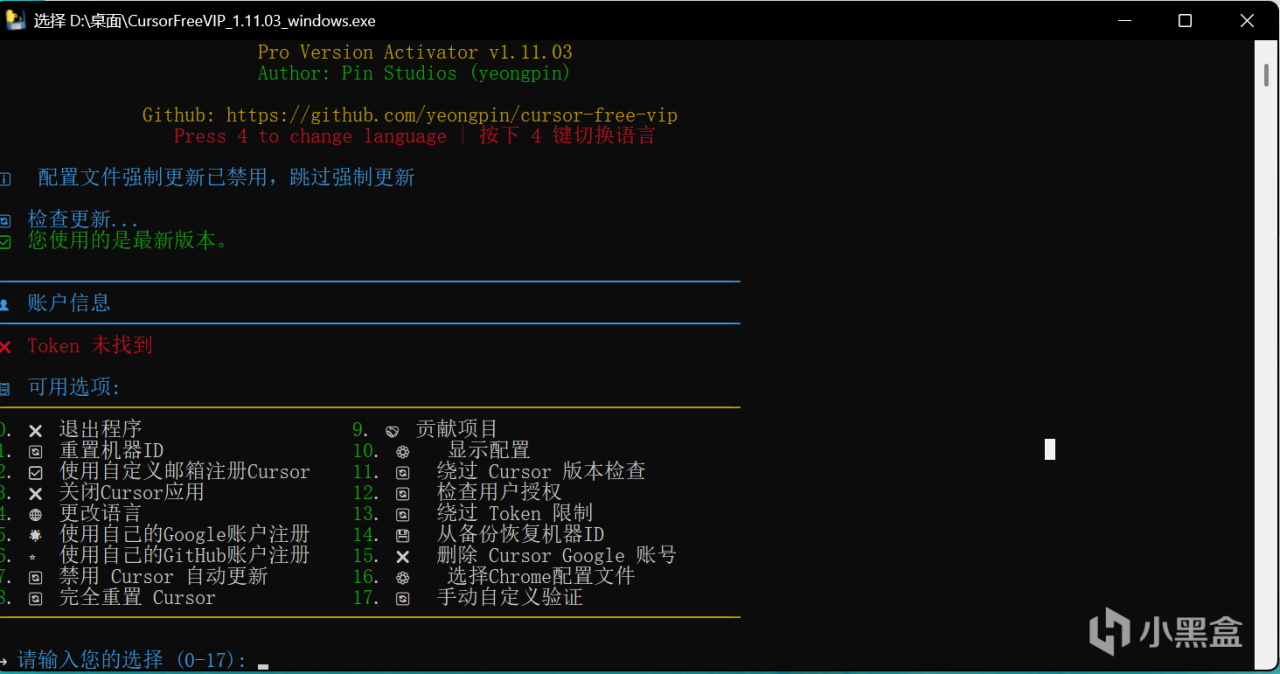This screenshot has height=674, width=1280.
Task: Click the info icon beside 配置文件强制更新已禁用
Action: (5, 179)
